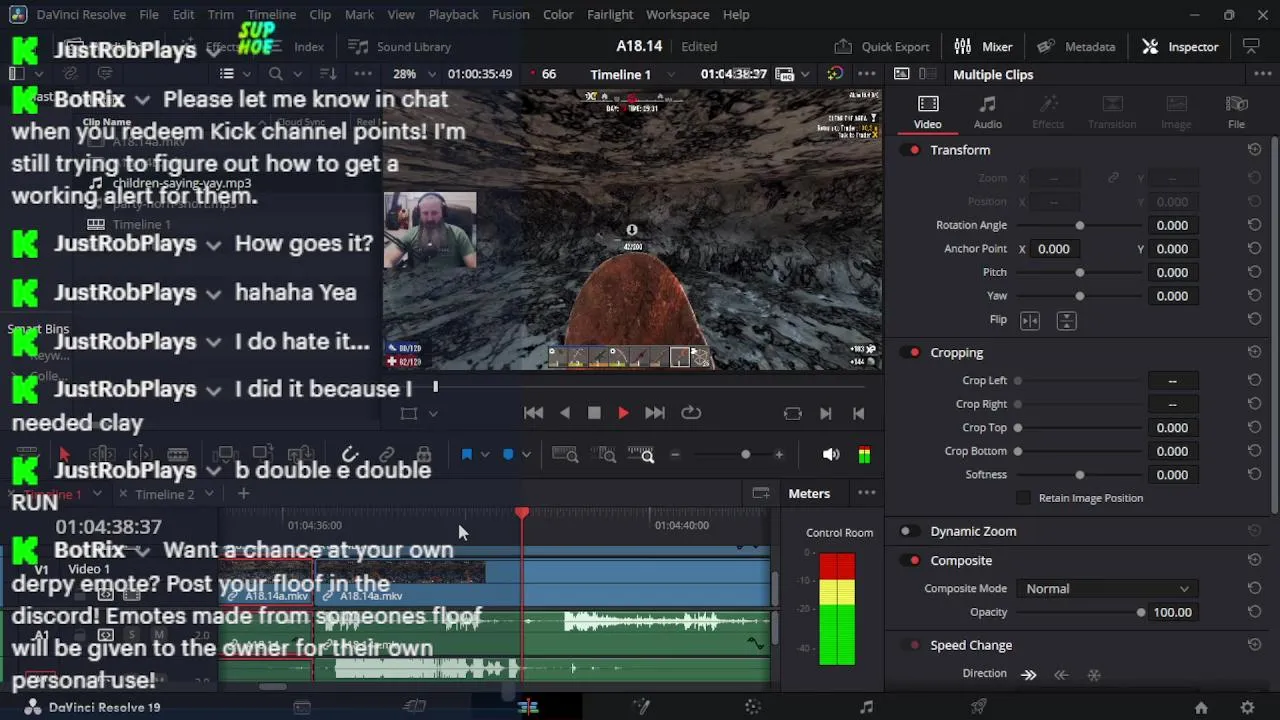Stop playback in the viewer
Viewport: 1280px width, 720px height.
click(594, 413)
